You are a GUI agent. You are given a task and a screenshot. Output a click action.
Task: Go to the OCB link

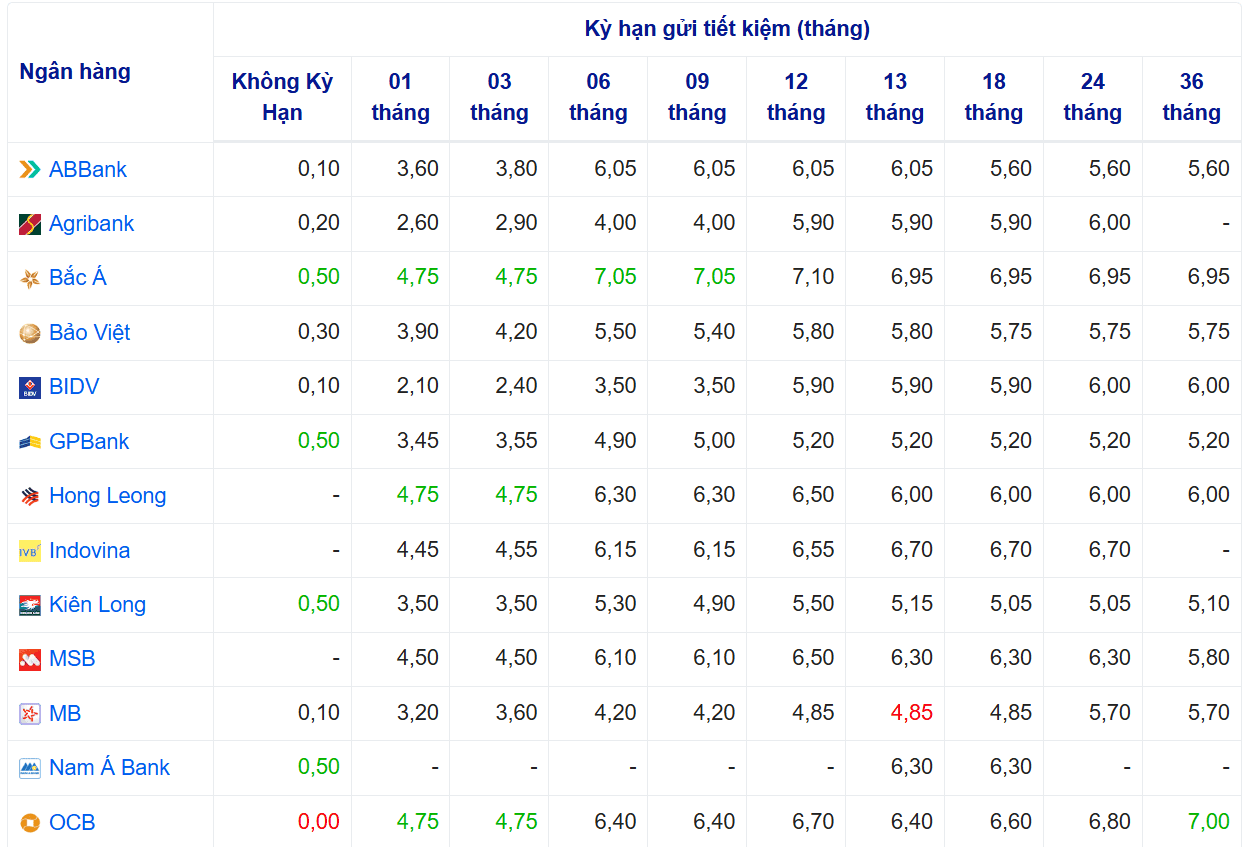pos(72,823)
